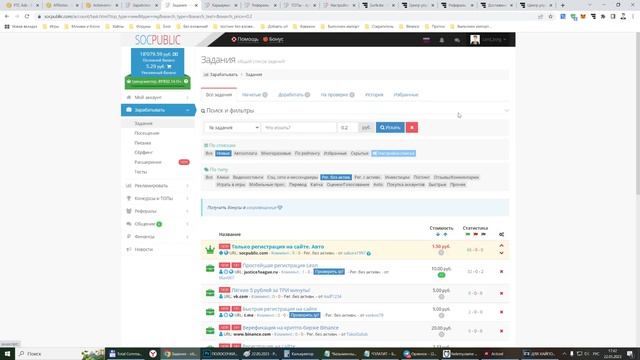Select Посещения in sidebar
640x360 pixels.
[147, 133]
